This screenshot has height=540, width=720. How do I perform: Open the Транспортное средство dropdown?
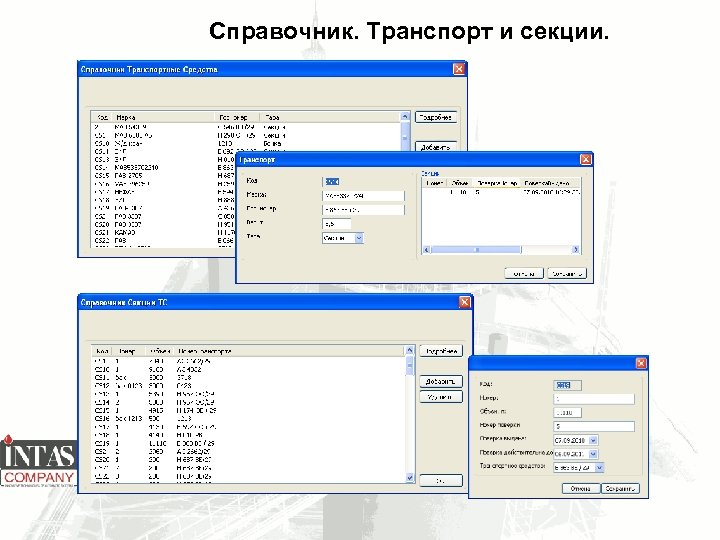[599, 467]
